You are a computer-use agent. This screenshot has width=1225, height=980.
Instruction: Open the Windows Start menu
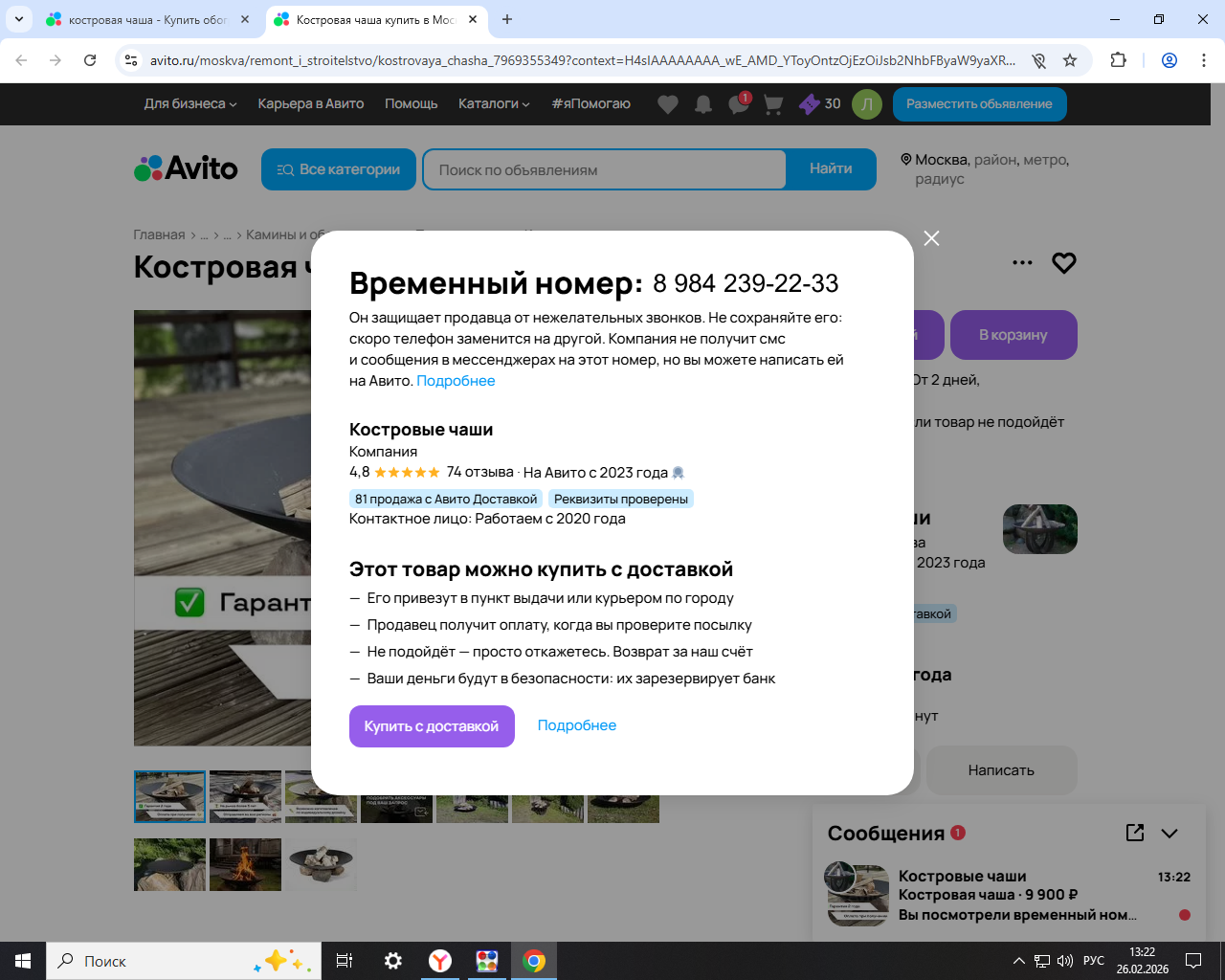click(x=23, y=961)
